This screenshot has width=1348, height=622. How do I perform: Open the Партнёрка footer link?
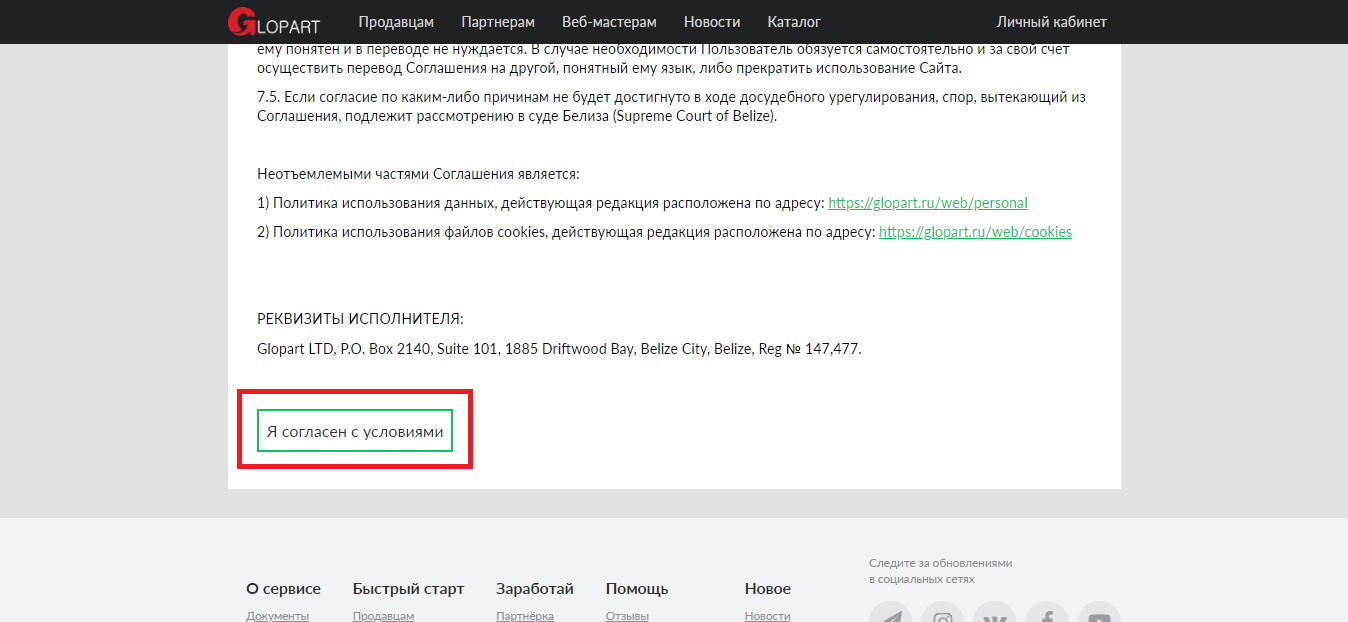[x=524, y=616]
